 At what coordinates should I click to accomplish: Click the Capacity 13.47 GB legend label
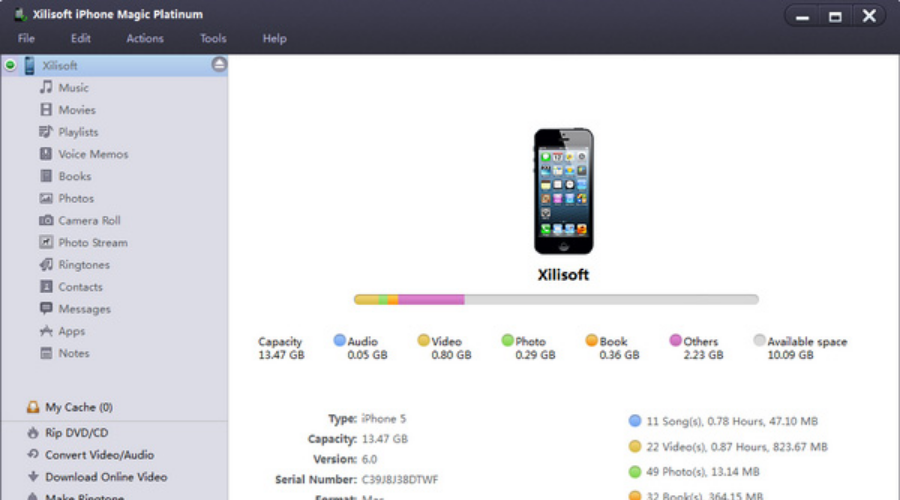(281, 348)
